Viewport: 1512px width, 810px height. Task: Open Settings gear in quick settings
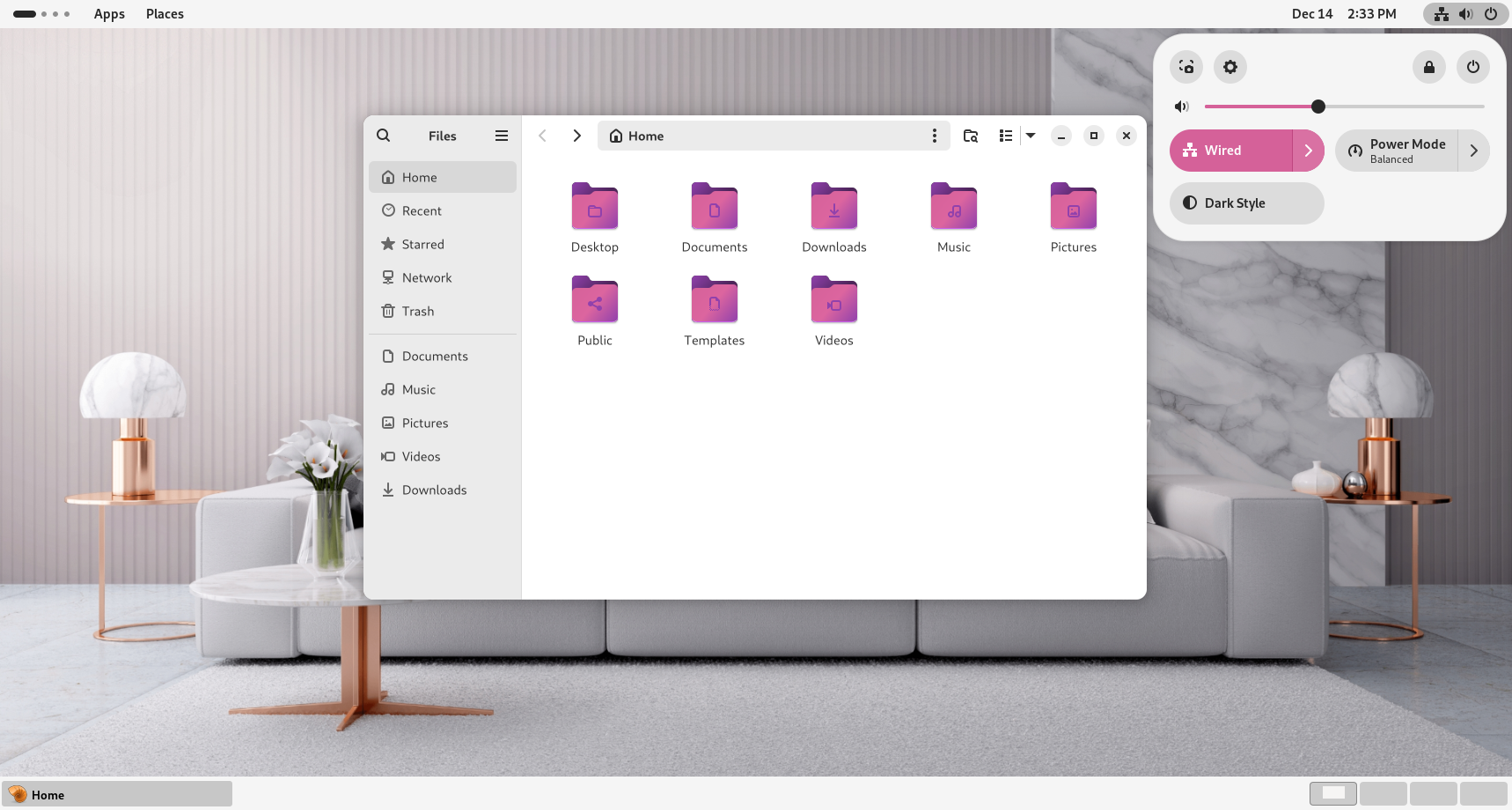click(1230, 67)
